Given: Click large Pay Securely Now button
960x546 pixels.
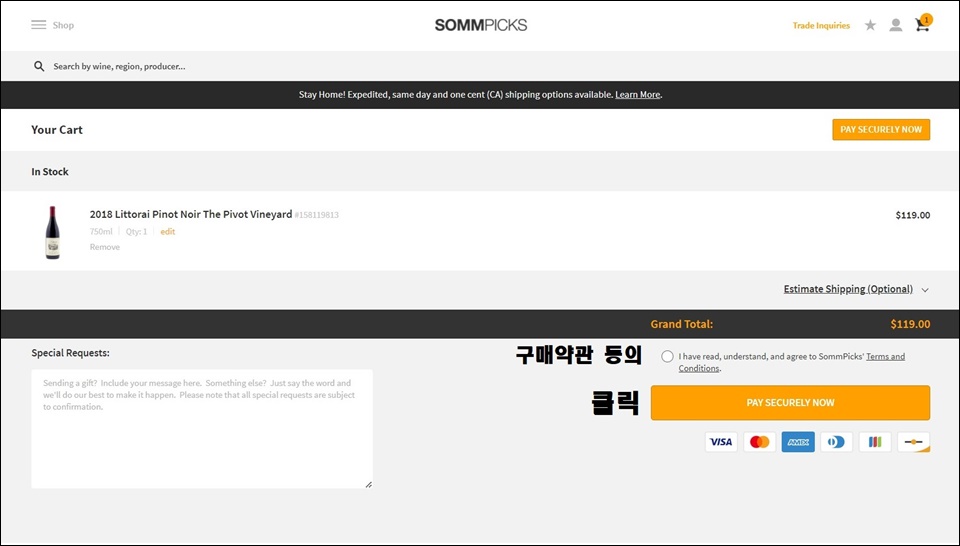Looking at the screenshot, I should tap(790, 403).
